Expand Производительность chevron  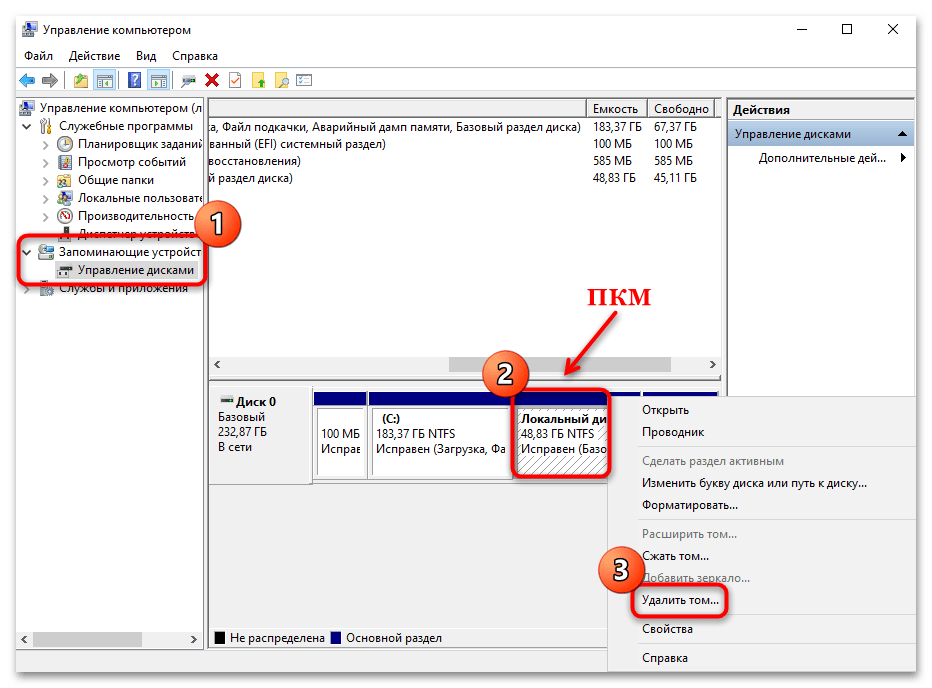pos(46,216)
